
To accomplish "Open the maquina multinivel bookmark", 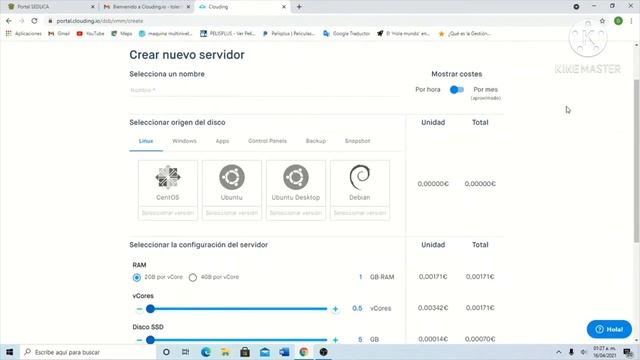I will 165,33.
